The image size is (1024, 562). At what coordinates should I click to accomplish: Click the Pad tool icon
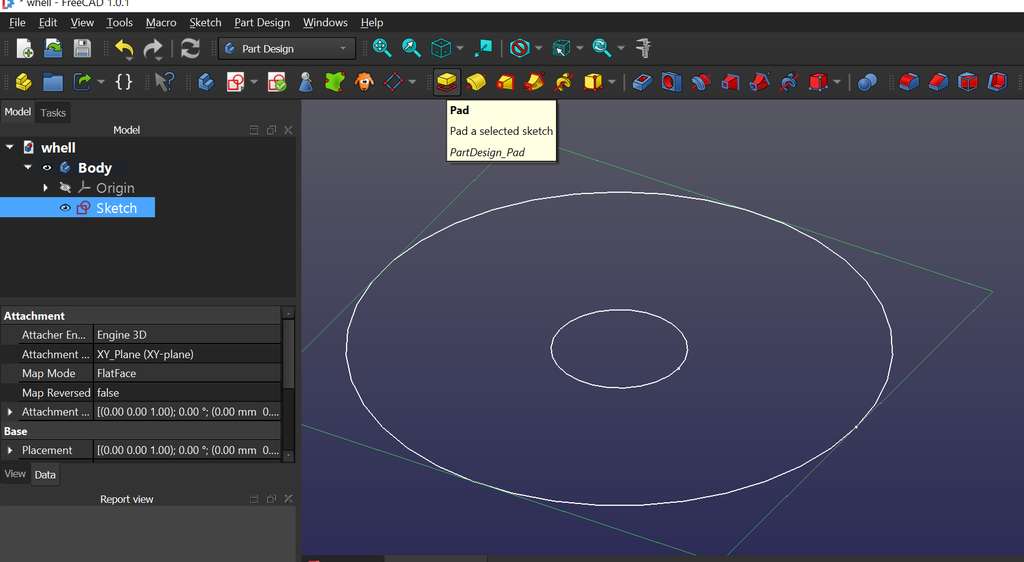coord(446,82)
